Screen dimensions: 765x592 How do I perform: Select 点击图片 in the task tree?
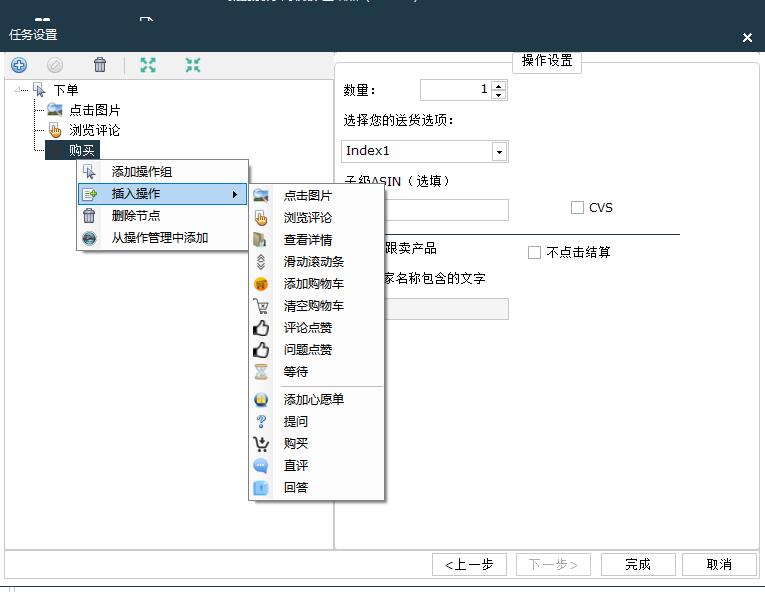pos(95,110)
